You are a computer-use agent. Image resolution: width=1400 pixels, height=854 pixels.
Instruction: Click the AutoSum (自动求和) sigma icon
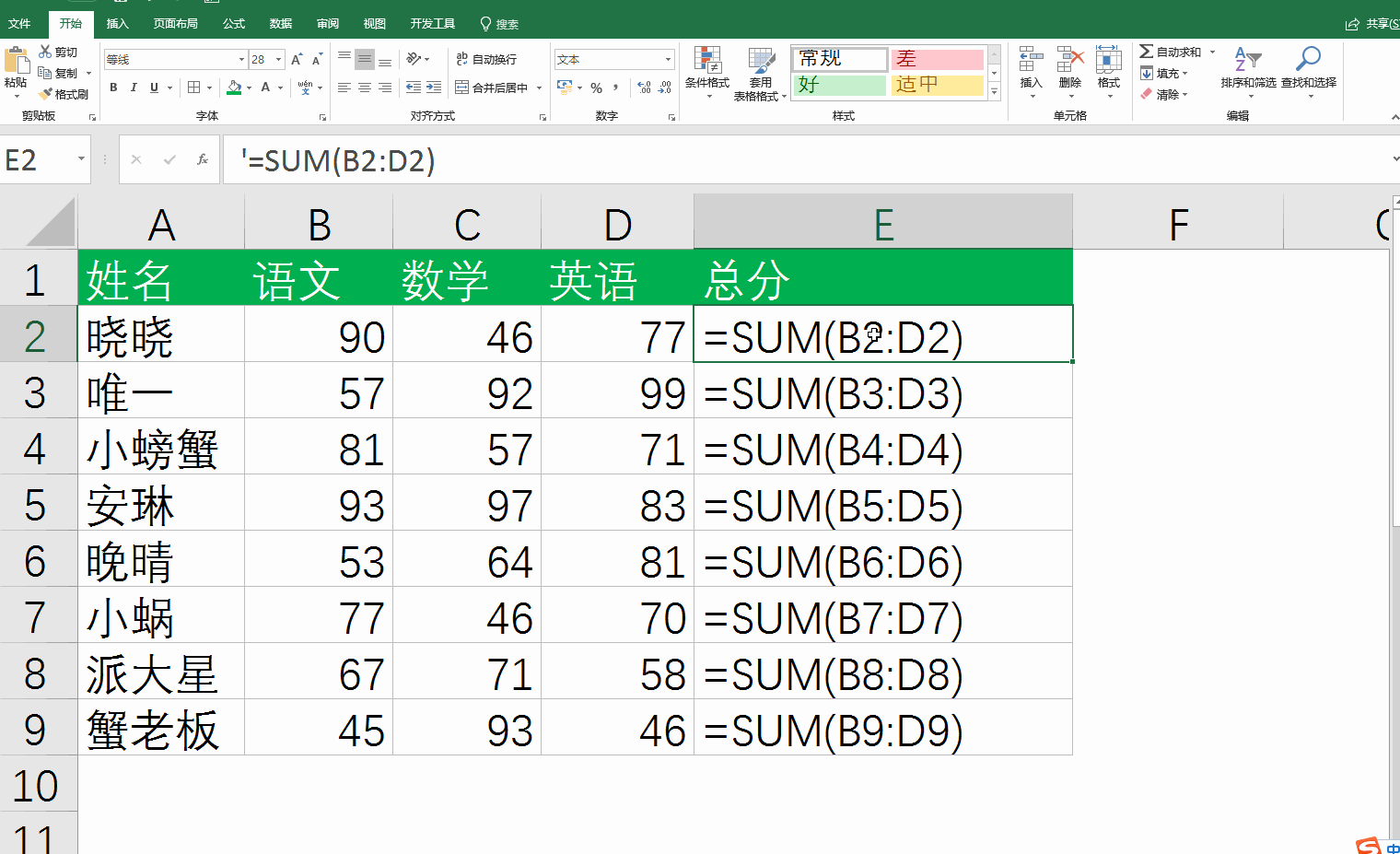pyautogui.click(x=1146, y=52)
